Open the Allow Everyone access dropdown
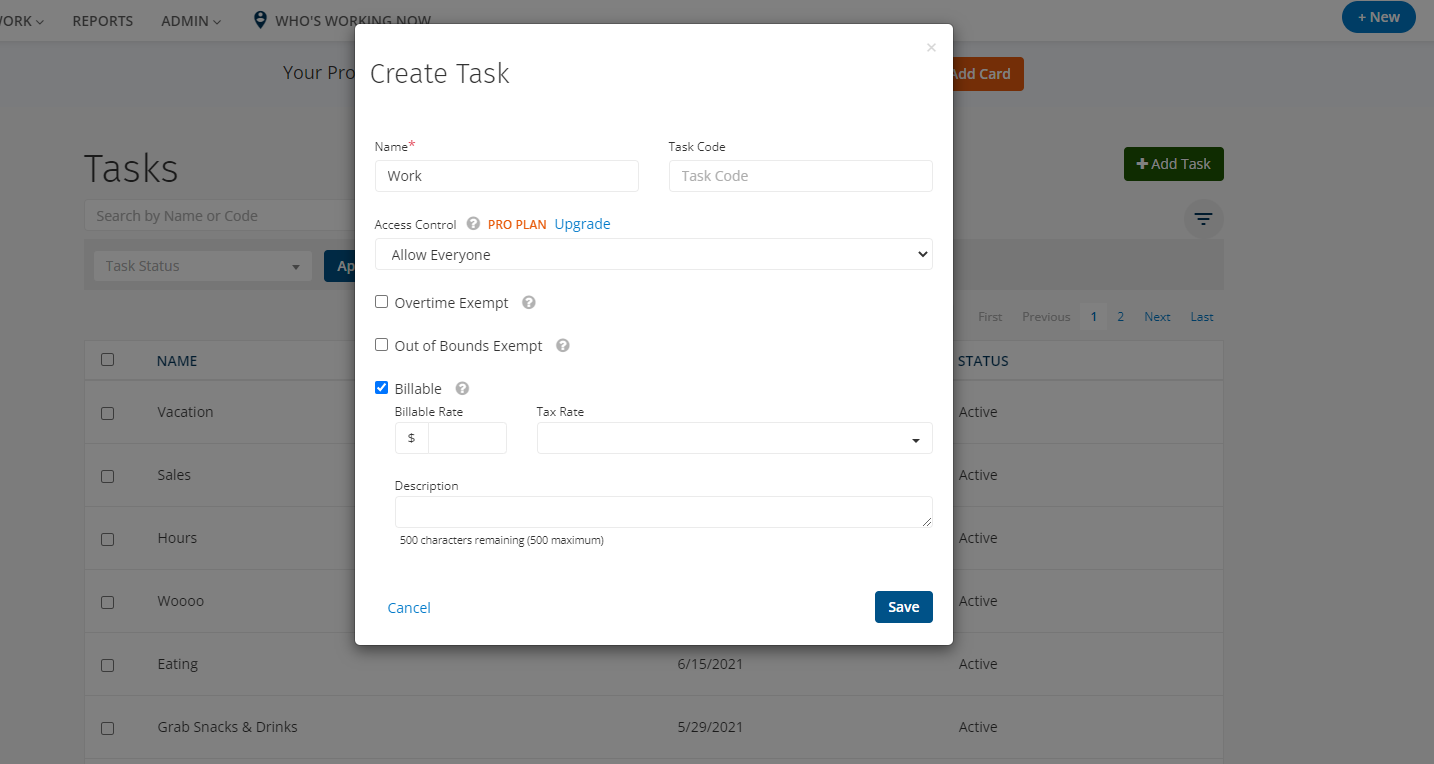1434x764 pixels. 654,254
